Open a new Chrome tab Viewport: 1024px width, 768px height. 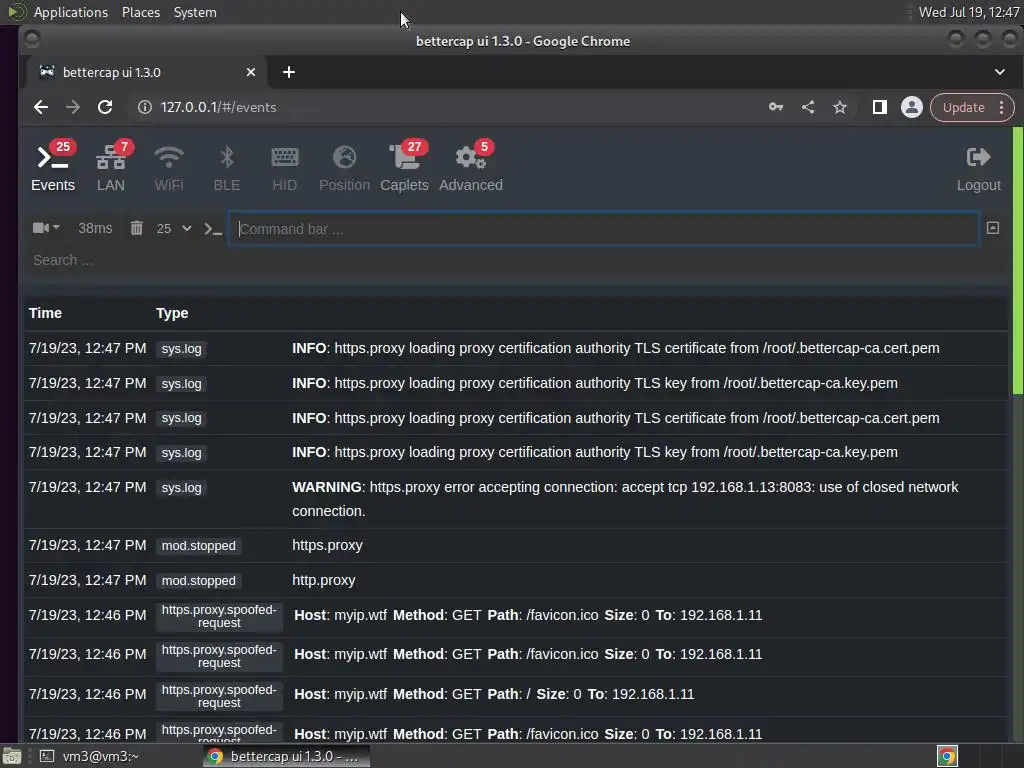pyautogui.click(x=289, y=72)
